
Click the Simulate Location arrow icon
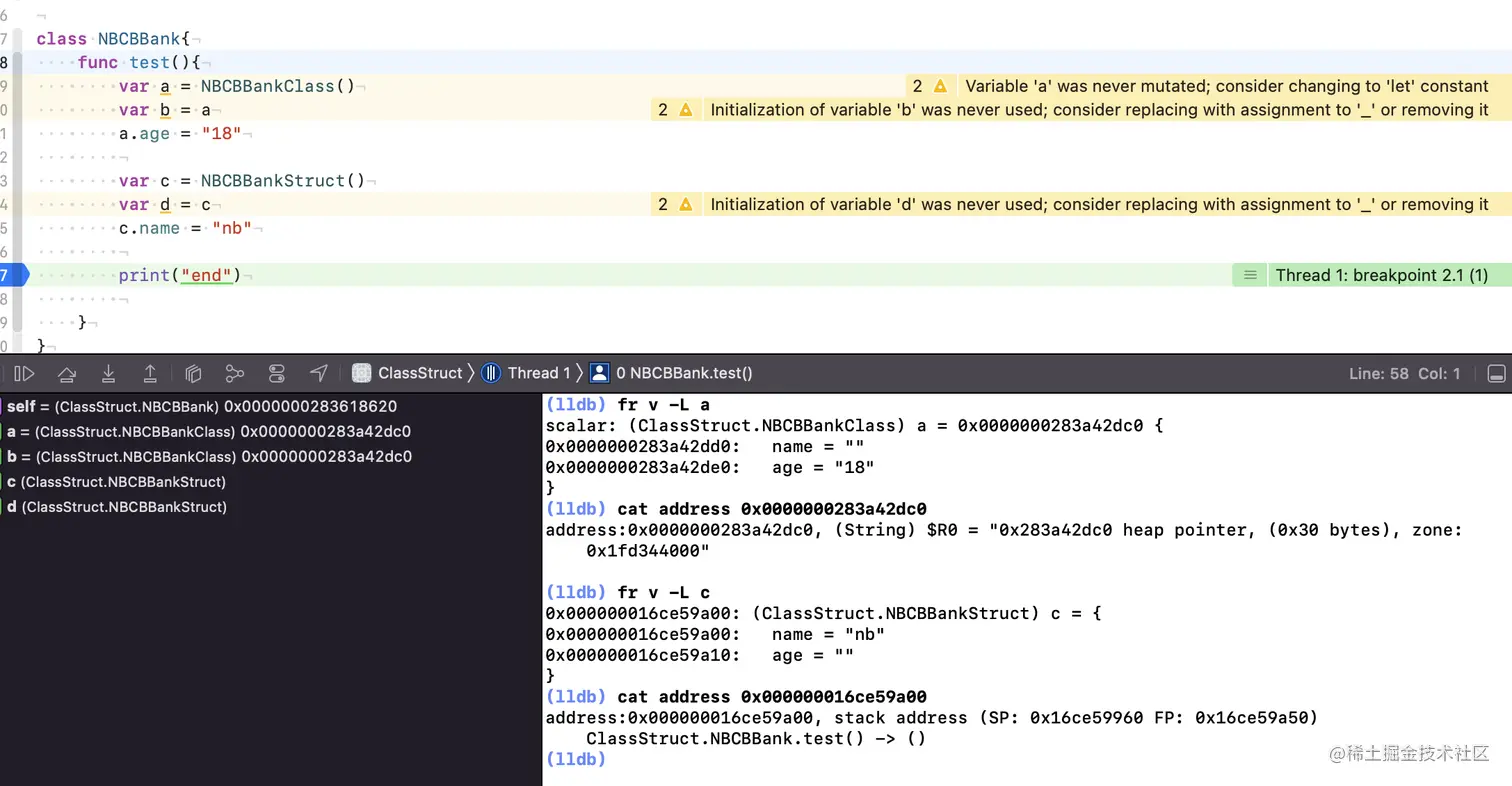click(319, 373)
